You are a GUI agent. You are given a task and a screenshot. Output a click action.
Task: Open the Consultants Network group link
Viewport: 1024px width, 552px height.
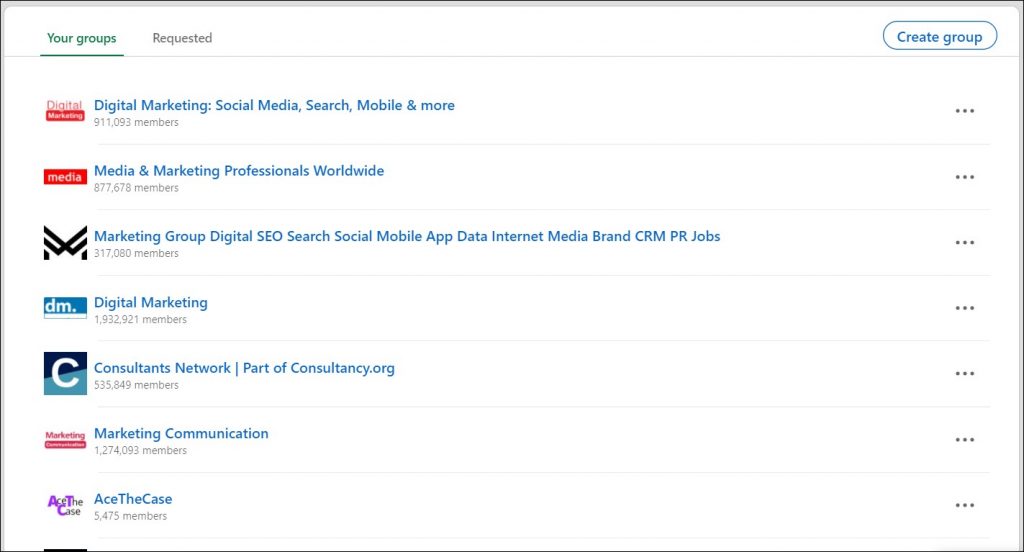click(x=244, y=368)
